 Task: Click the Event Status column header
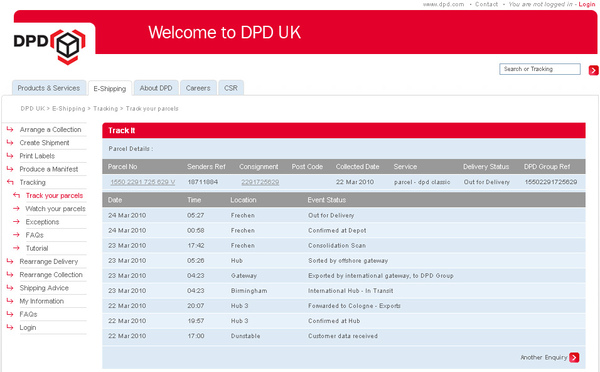[327, 200]
